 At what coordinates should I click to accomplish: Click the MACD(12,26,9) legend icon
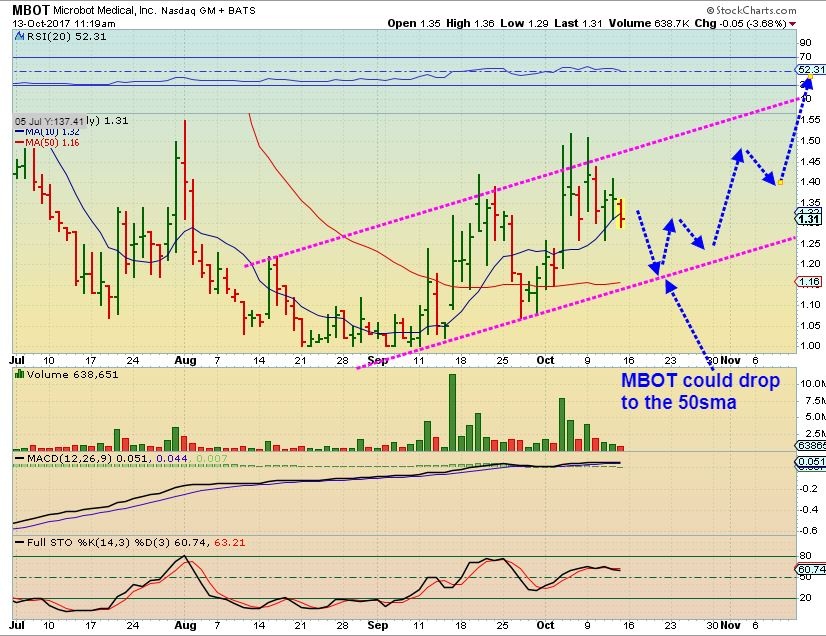[x=21, y=458]
